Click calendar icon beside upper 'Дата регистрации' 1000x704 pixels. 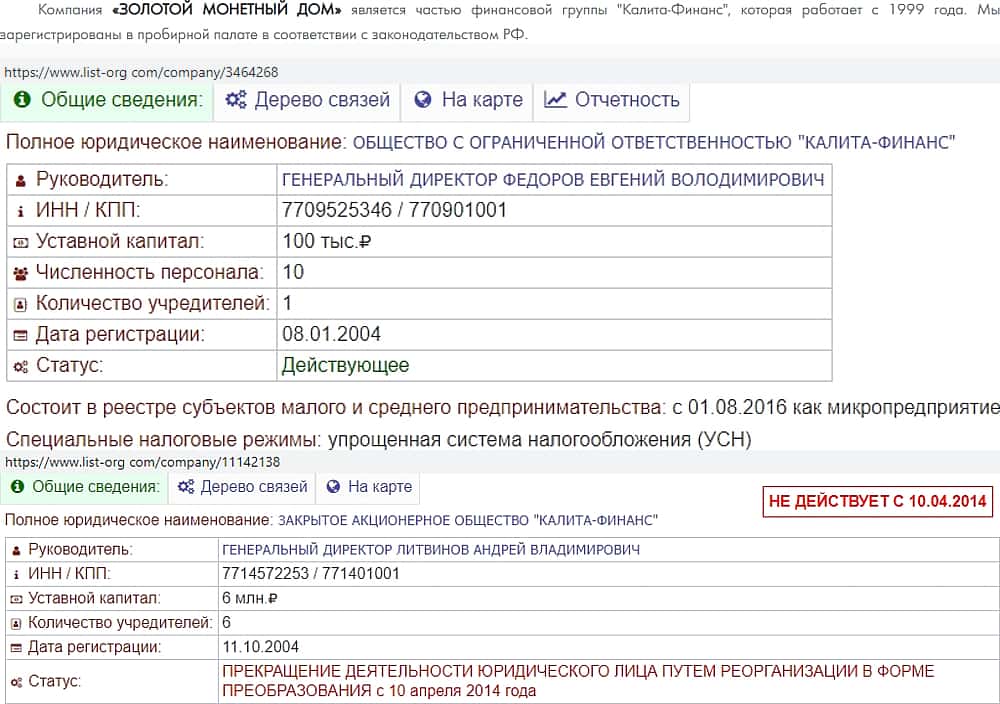(20, 335)
